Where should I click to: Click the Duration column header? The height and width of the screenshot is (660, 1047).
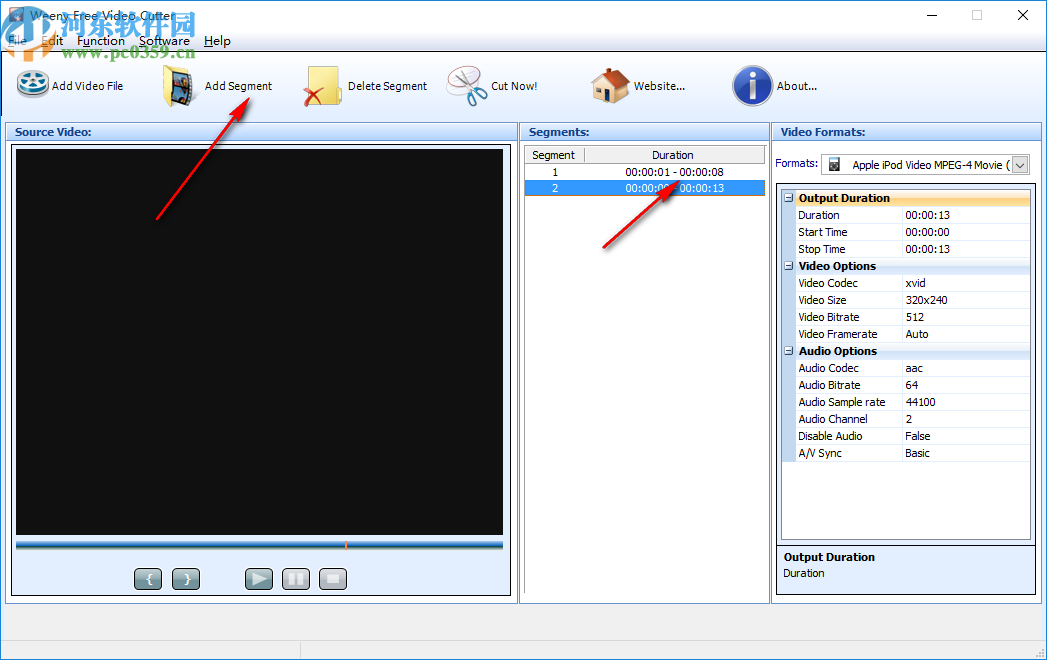674,155
